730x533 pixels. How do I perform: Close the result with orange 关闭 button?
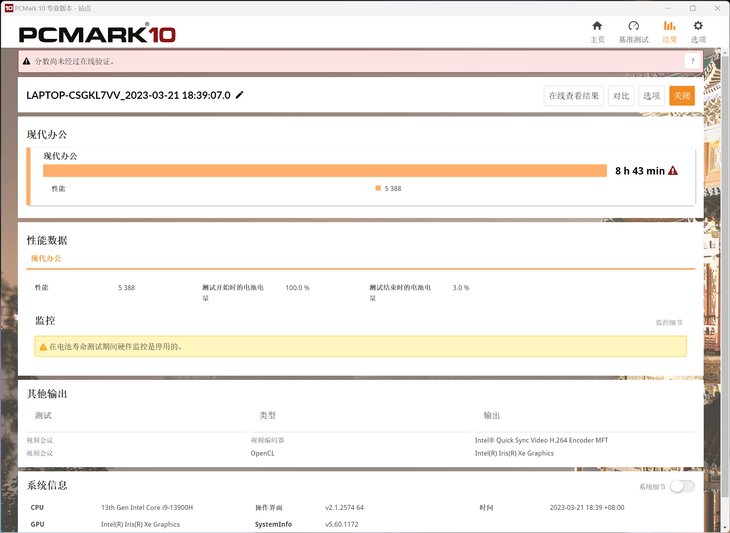tap(681, 96)
